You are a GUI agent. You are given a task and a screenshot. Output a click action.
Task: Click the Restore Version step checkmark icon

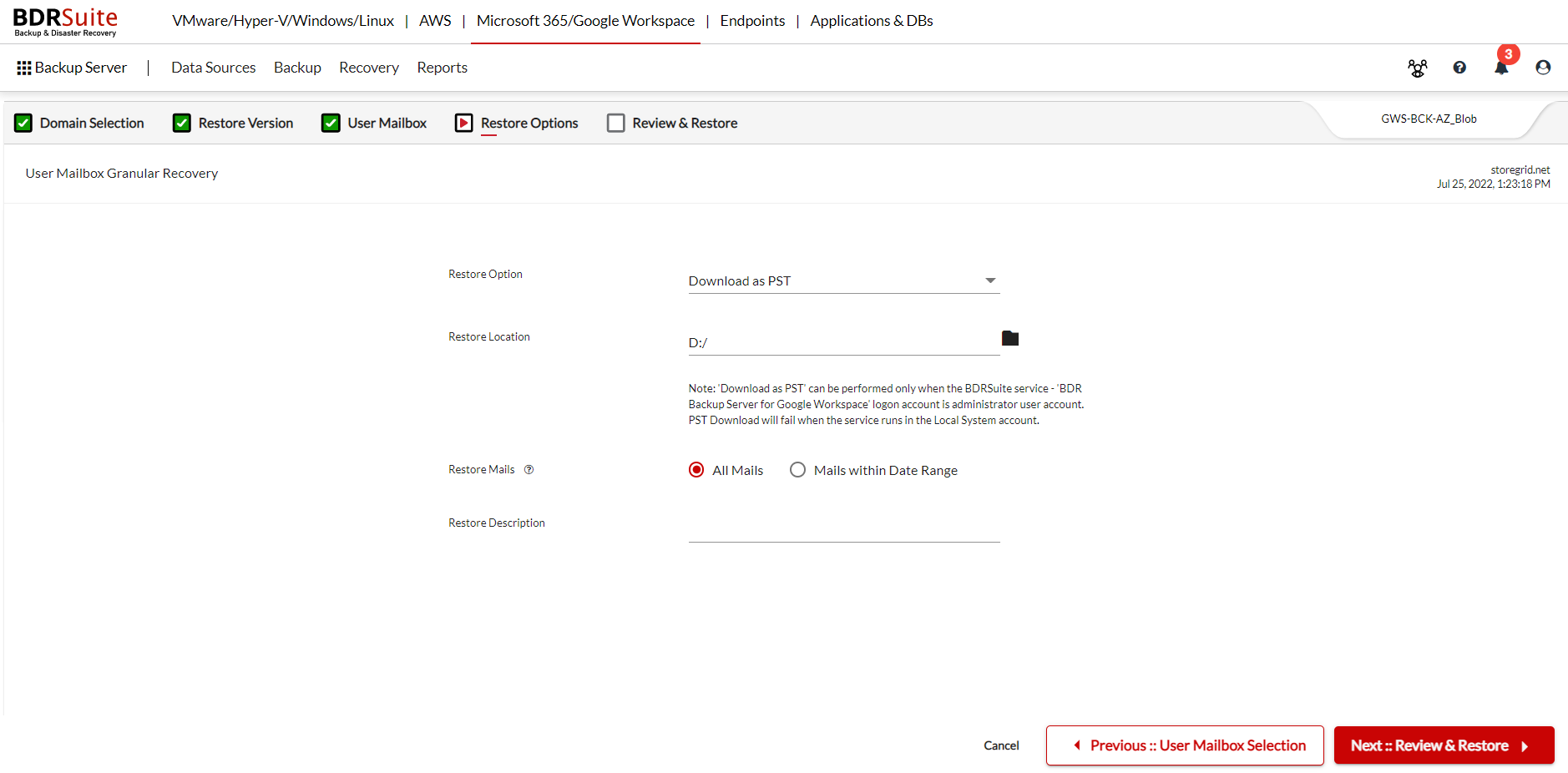pos(182,124)
